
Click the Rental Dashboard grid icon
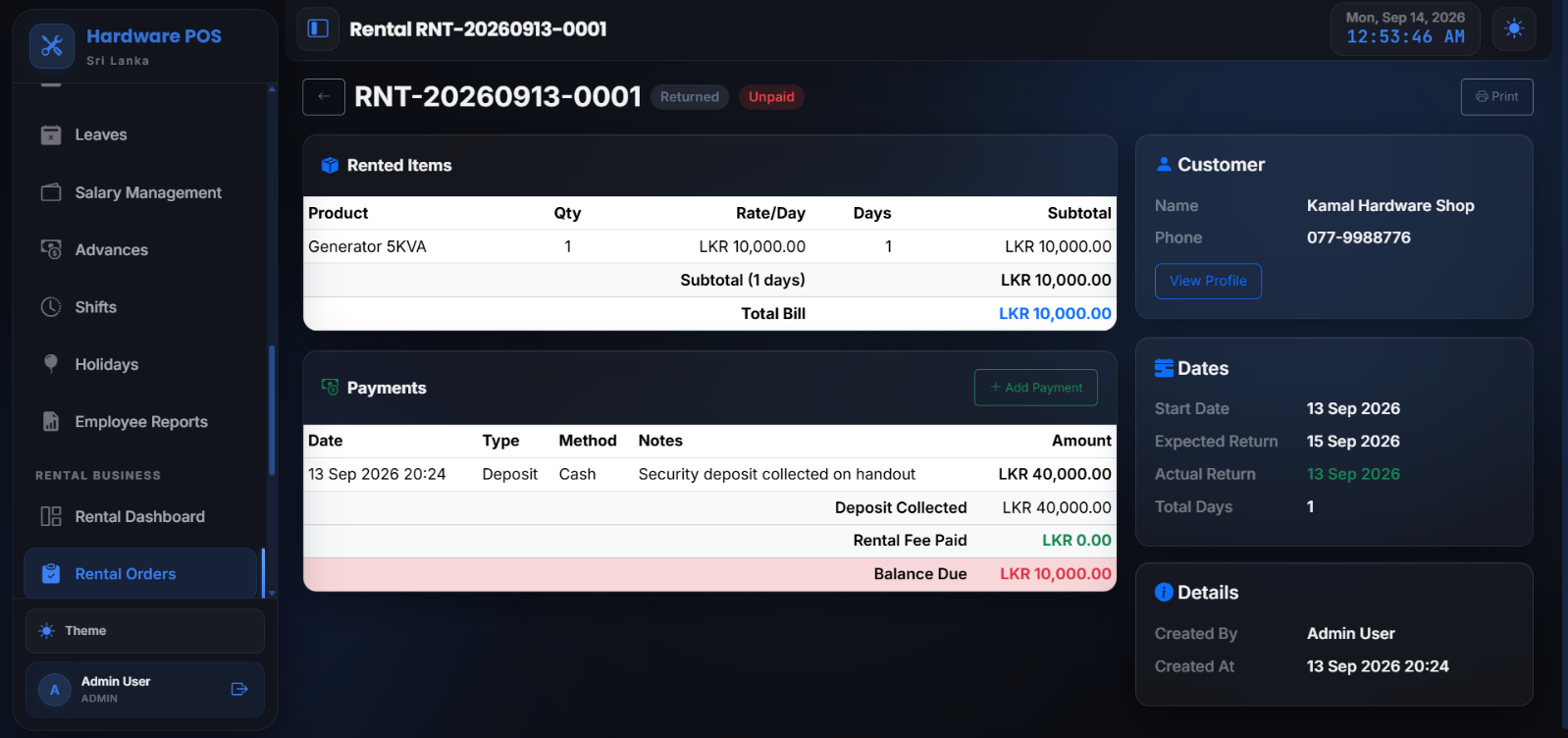tap(51, 517)
